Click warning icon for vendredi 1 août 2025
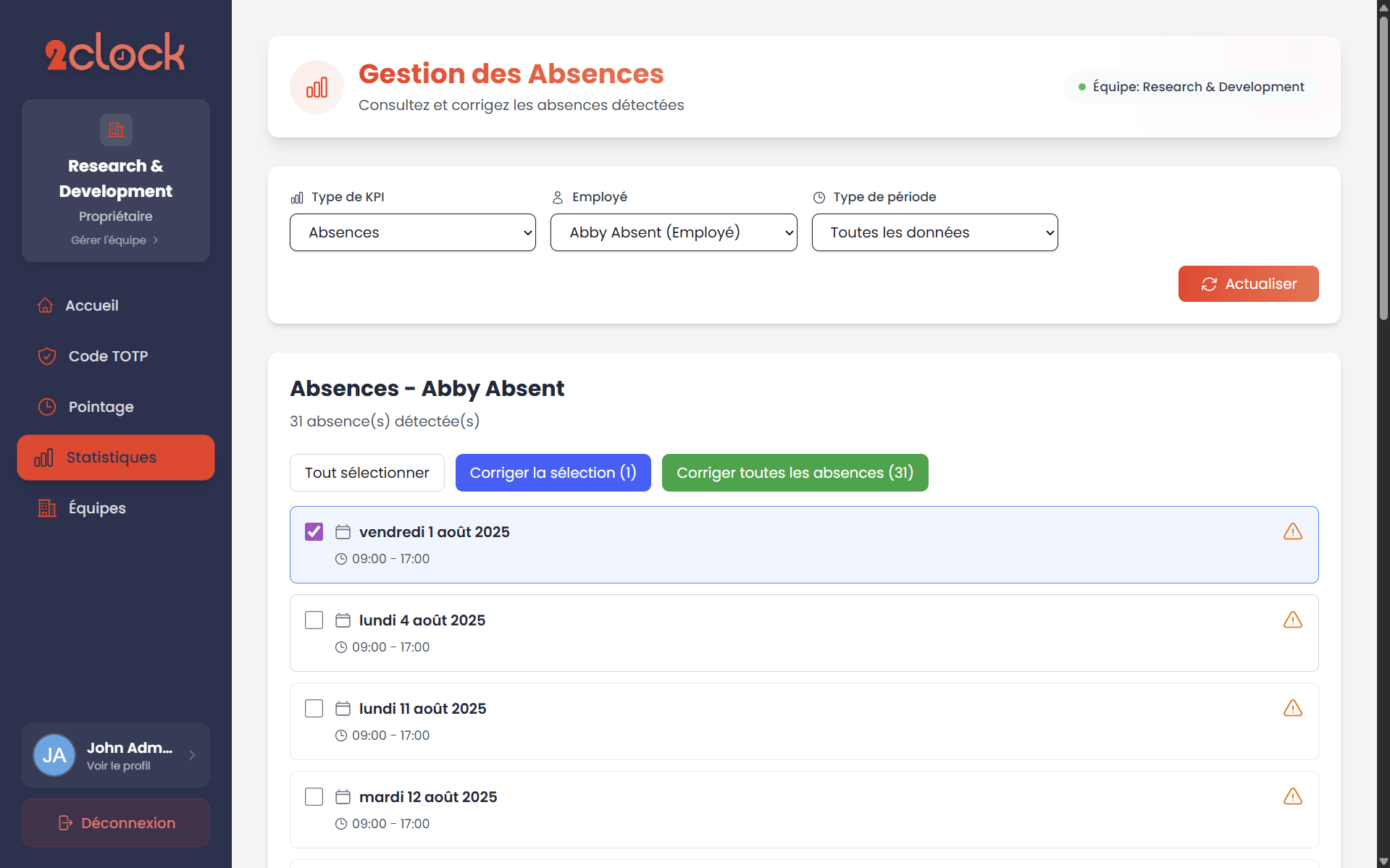 click(x=1292, y=532)
